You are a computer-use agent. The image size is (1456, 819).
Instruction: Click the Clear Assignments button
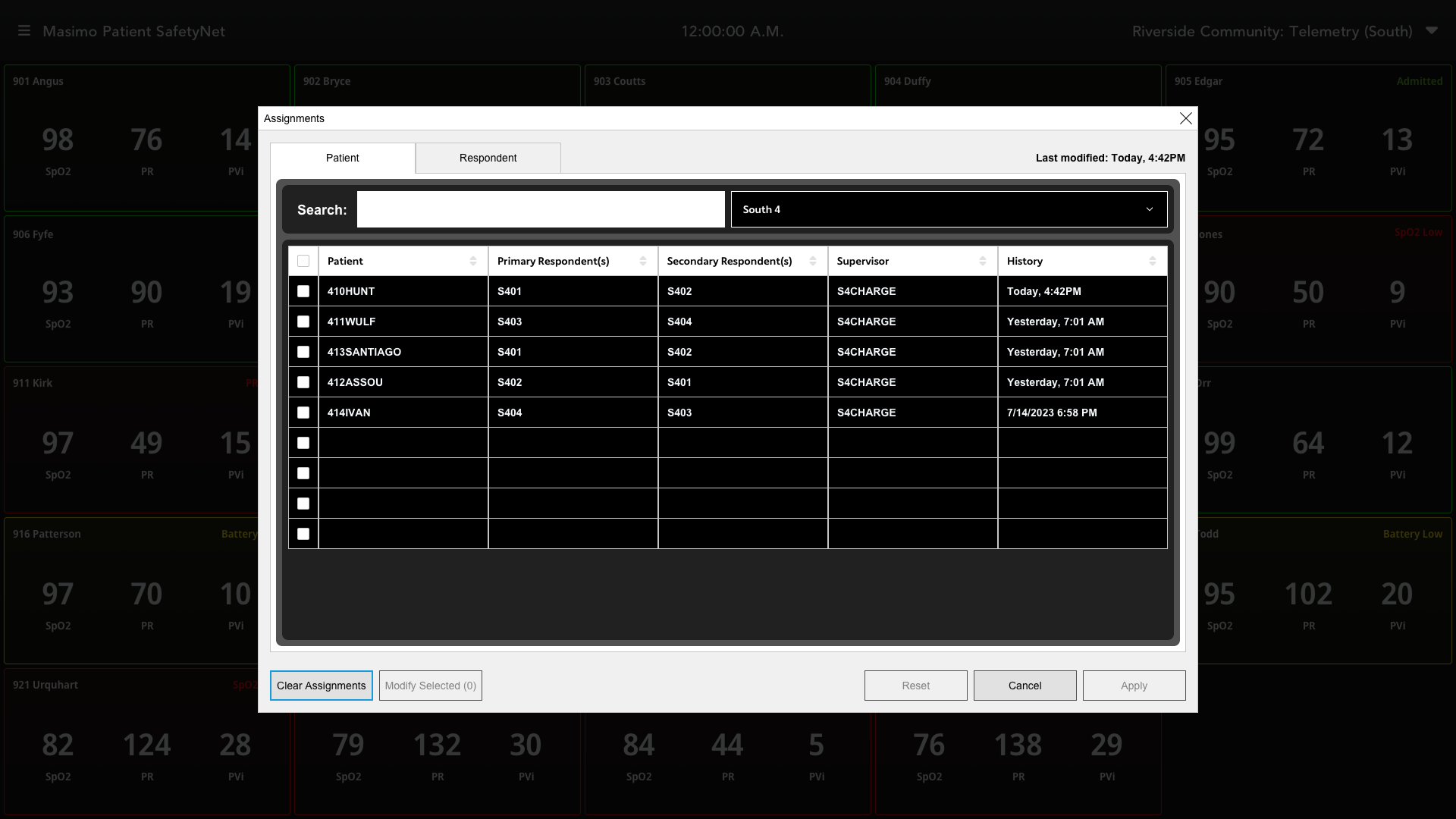click(321, 686)
